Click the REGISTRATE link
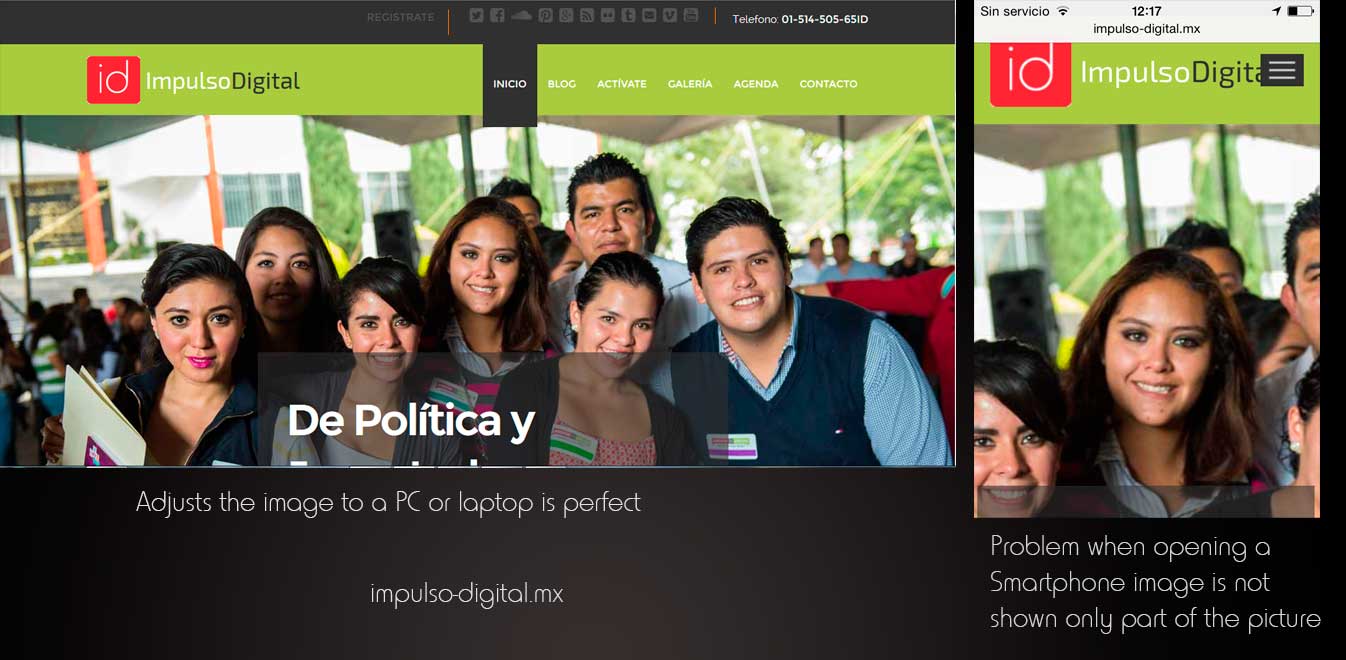1346x660 pixels. point(400,17)
